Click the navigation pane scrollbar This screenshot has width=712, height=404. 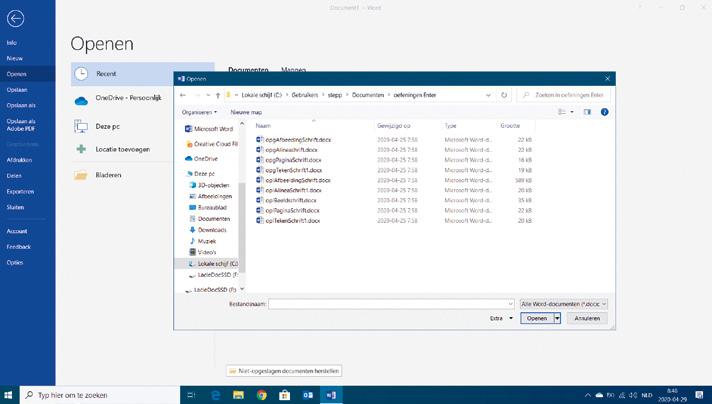(242, 227)
